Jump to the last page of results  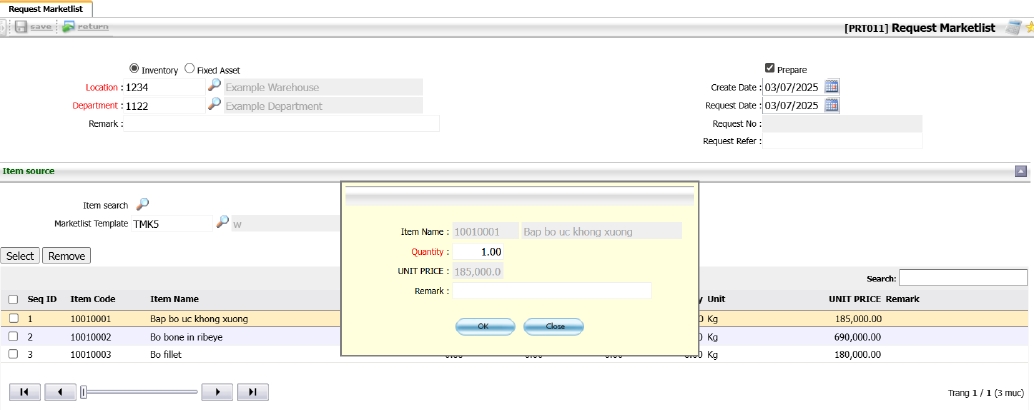coord(252,392)
